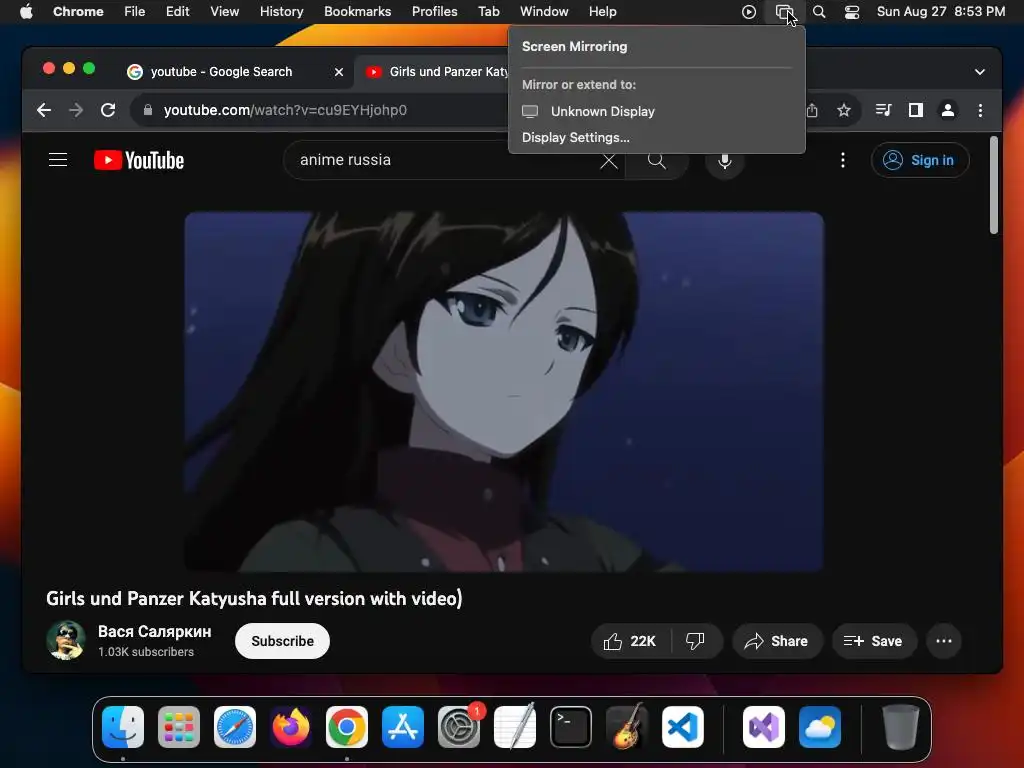The height and width of the screenshot is (768, 1024).
Task: Open YouTube hamburger guide menu
Action: tap(58, 160)
